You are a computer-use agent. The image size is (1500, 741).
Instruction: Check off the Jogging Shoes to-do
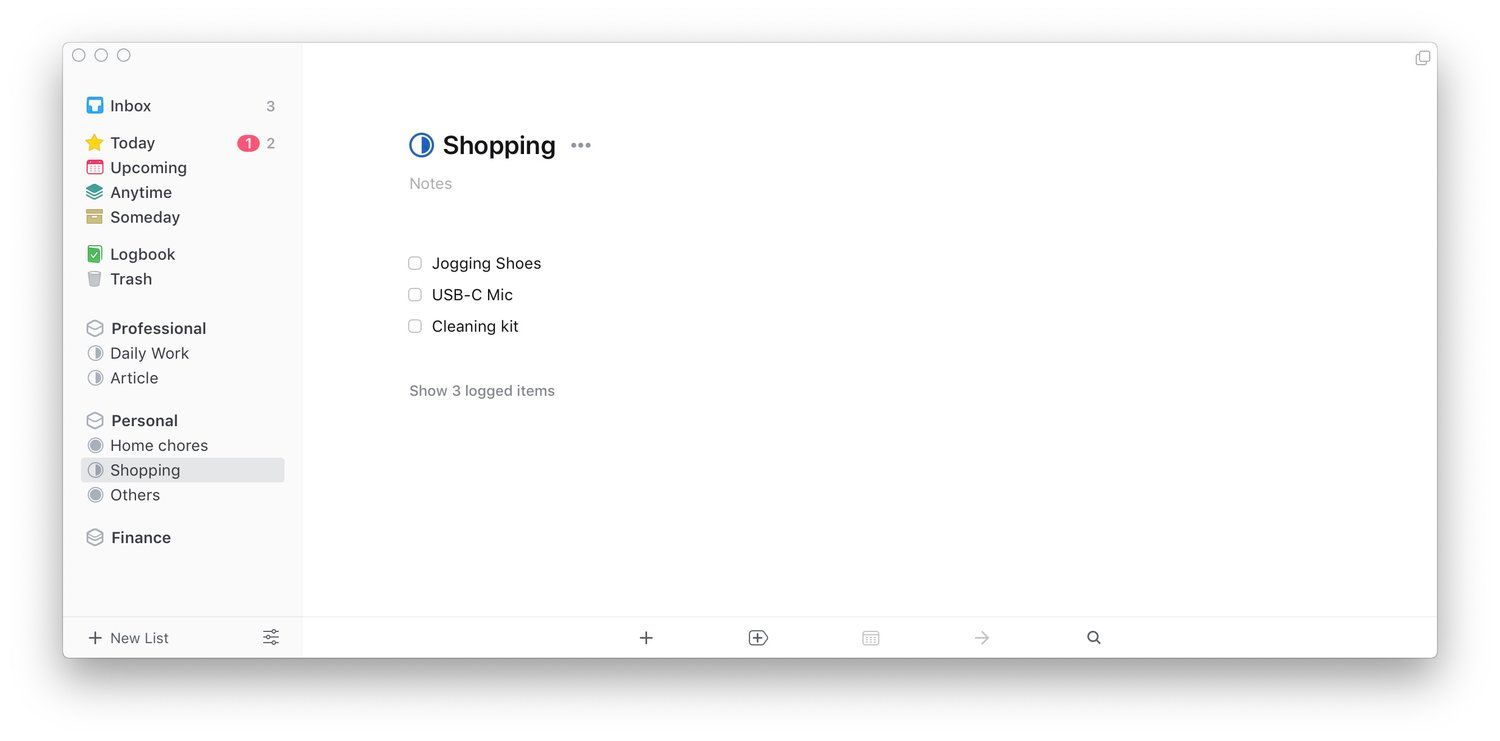(415, 264)
